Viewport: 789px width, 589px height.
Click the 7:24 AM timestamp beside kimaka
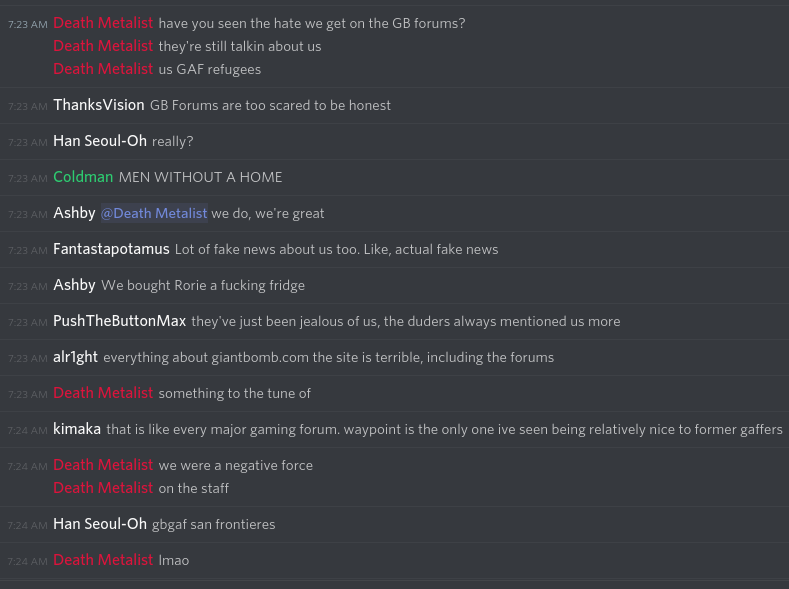tap(28, 430)
